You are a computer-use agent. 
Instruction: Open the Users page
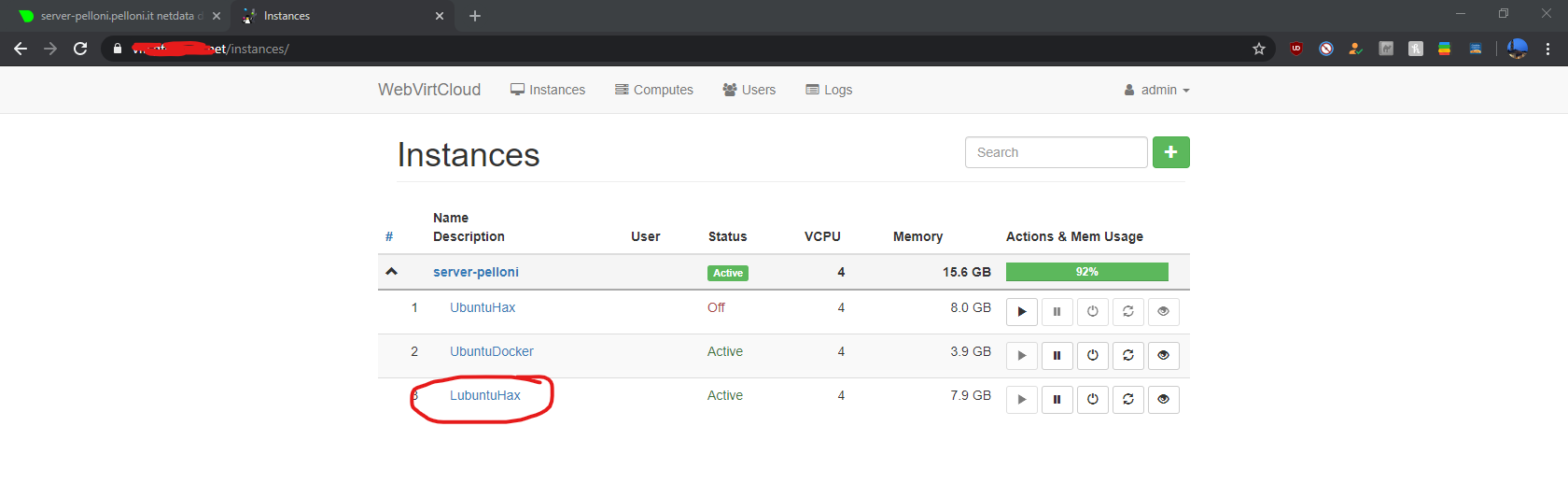tap(749, 90)
